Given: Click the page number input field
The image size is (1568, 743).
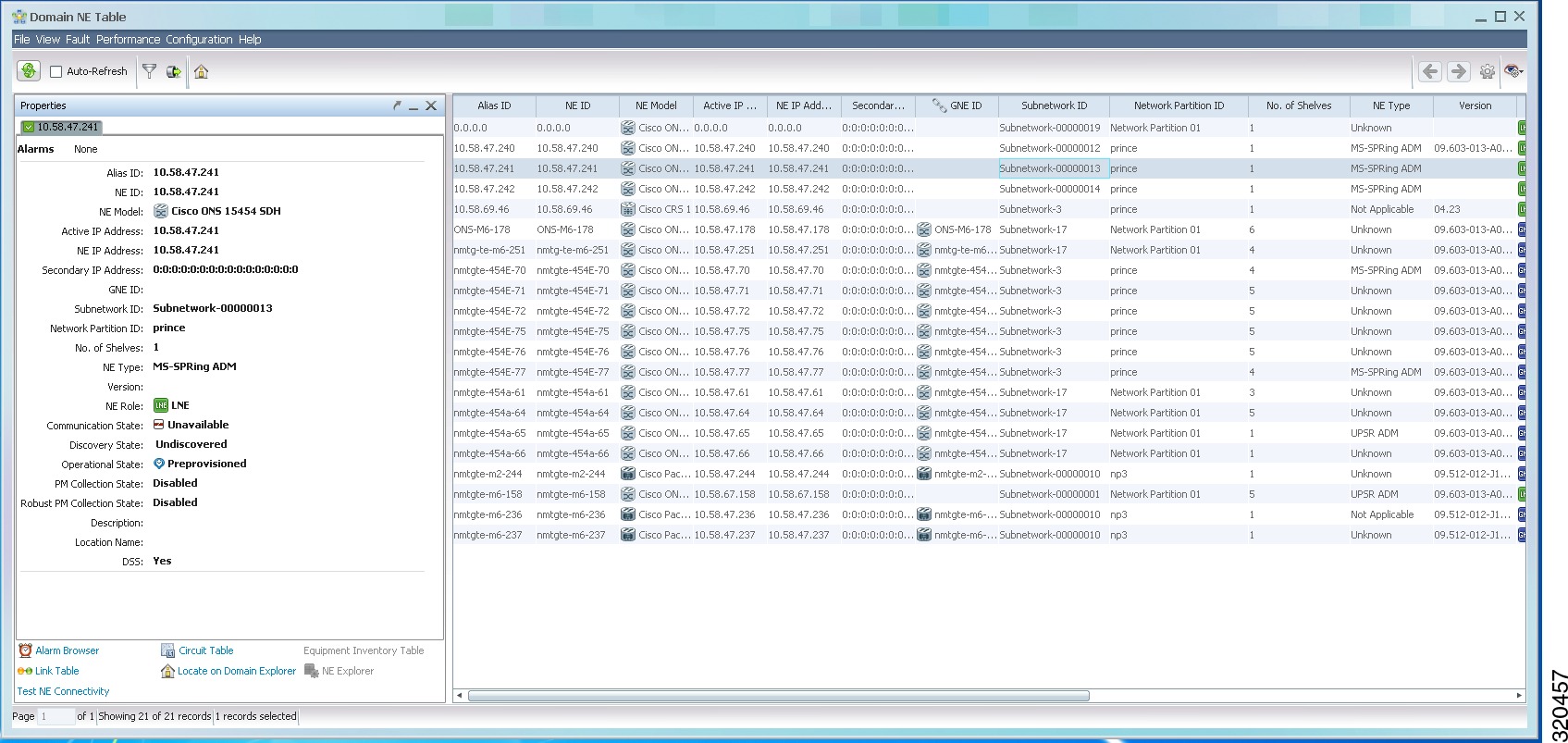Looking at the screenshot, I should [x=56, y=716].
